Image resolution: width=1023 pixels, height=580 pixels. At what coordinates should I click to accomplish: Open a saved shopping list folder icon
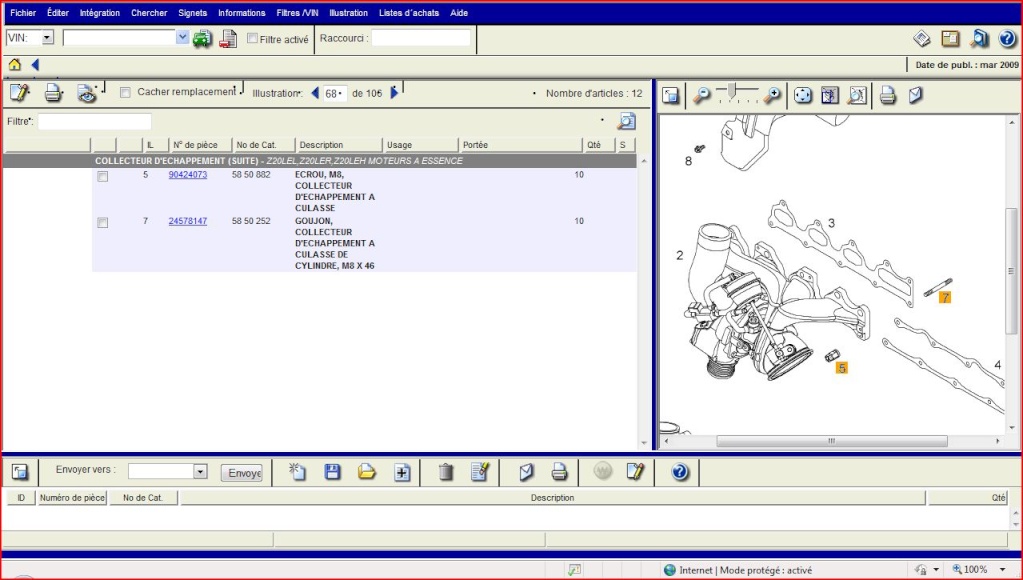click(x=367, y=471)
